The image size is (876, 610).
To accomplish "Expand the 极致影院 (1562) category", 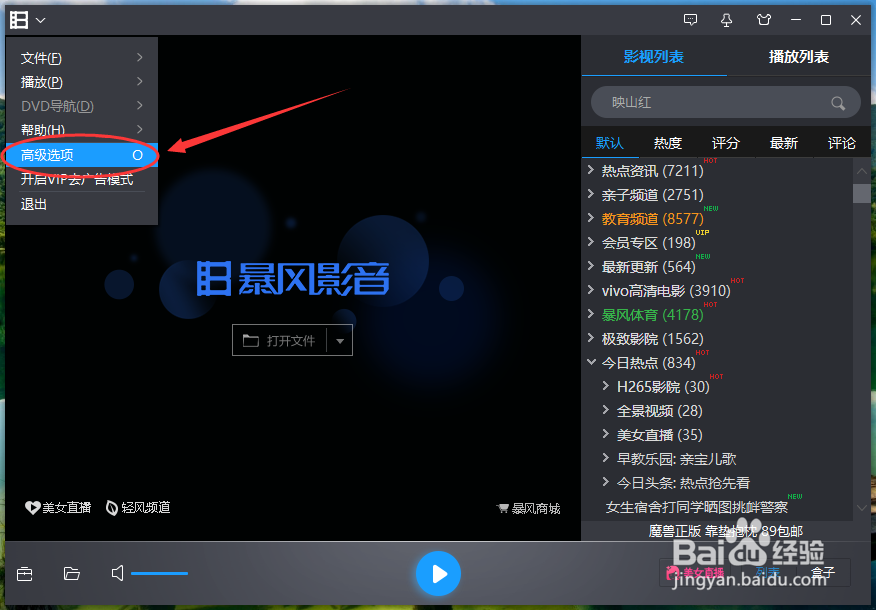I will click(x=591, y=338).
